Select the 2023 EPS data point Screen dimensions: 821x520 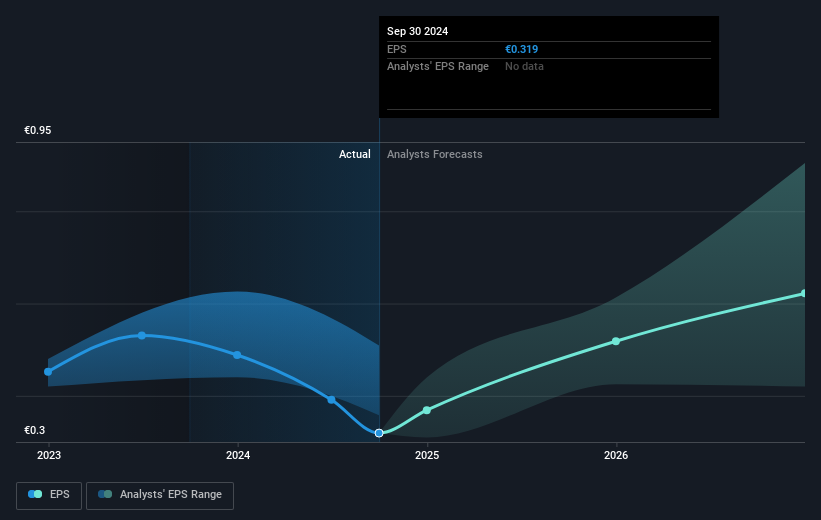pyautogui.click(x=48, y=372)
